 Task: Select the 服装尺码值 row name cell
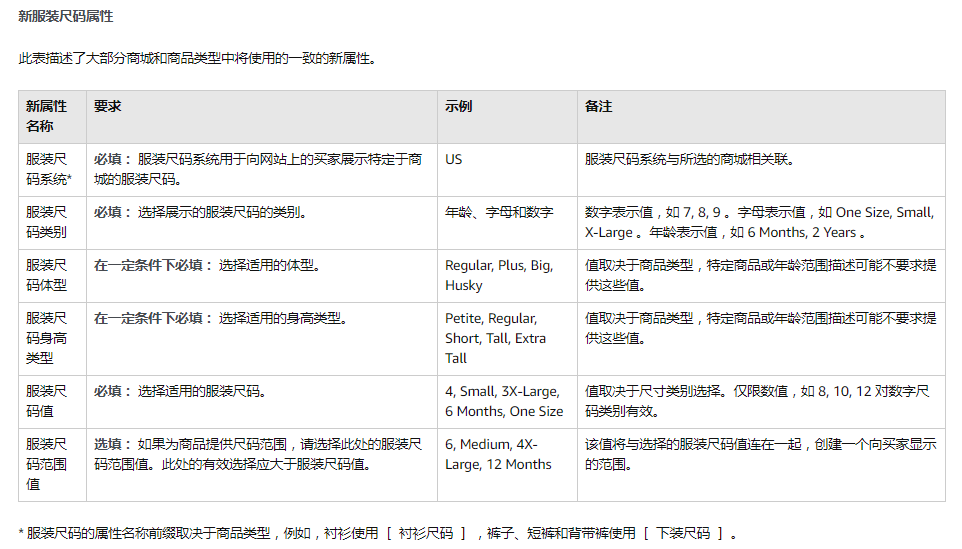(x=53, y=402)
